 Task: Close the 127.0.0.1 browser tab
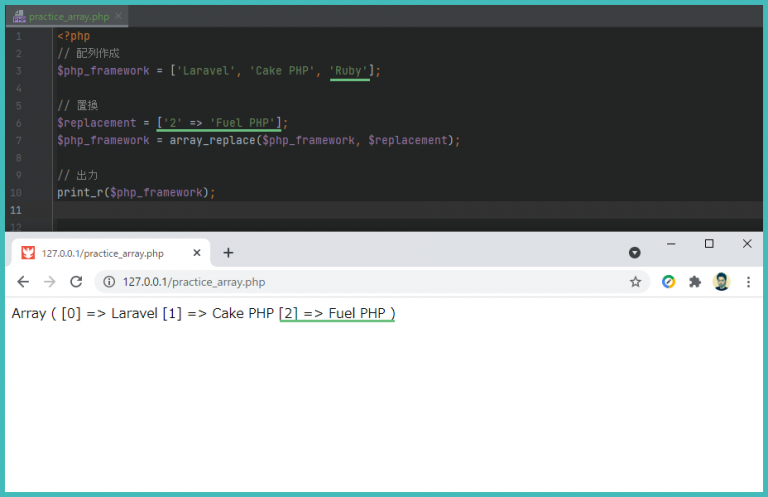coord(196,253)
